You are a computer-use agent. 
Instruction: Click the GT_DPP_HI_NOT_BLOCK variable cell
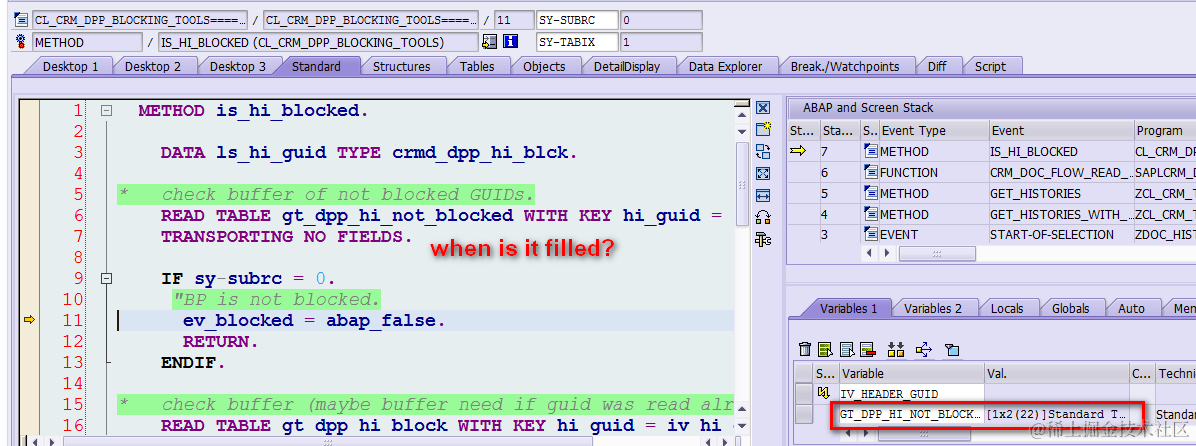click(911, 414)
